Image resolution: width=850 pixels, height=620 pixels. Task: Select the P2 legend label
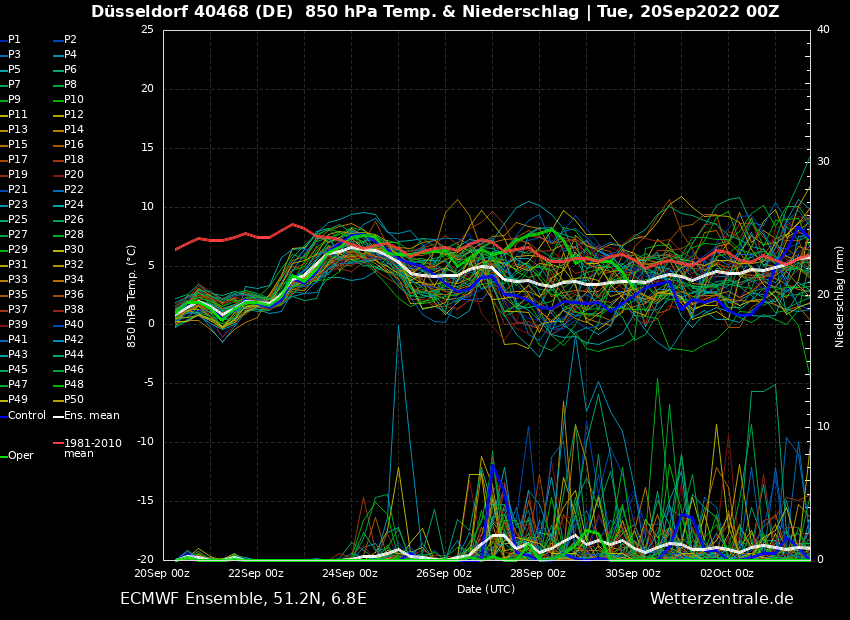(x=70, y=40)
